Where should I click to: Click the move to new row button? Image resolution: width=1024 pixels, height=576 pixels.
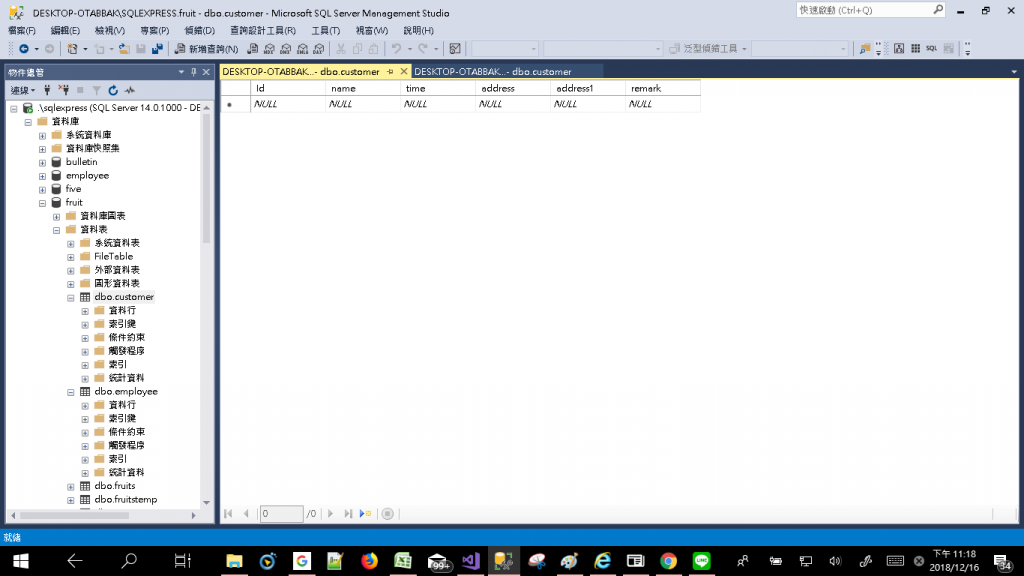tap(366, 514)
